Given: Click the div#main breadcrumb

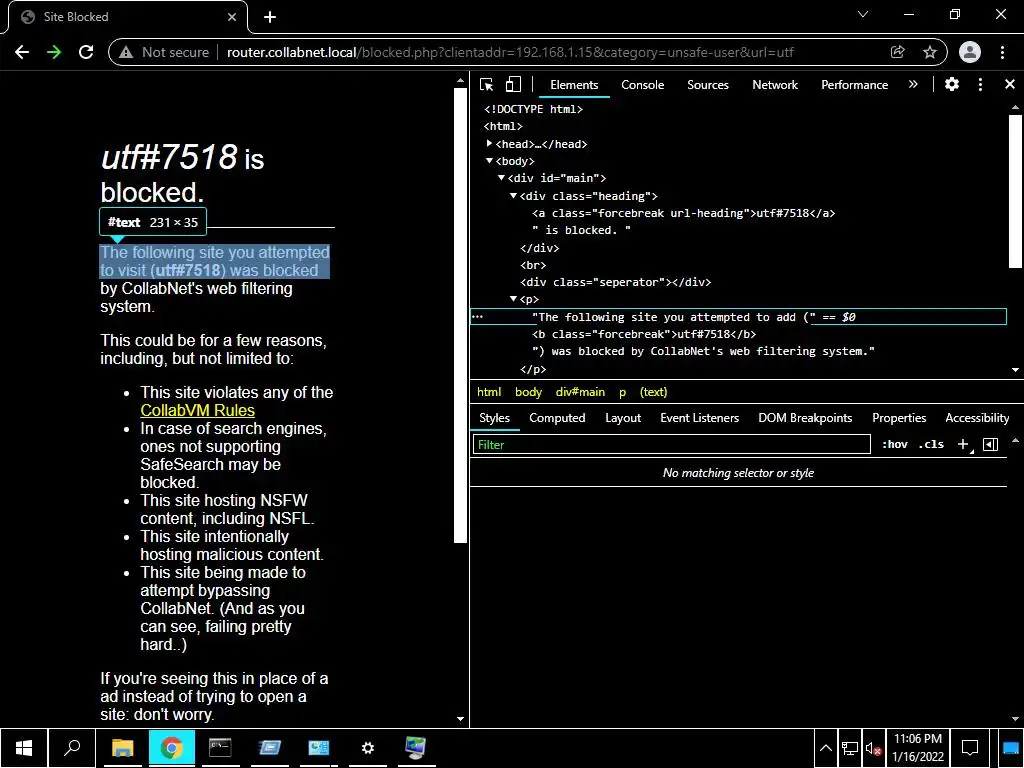Looking at the screenshot, I should [x=580, y=392].
